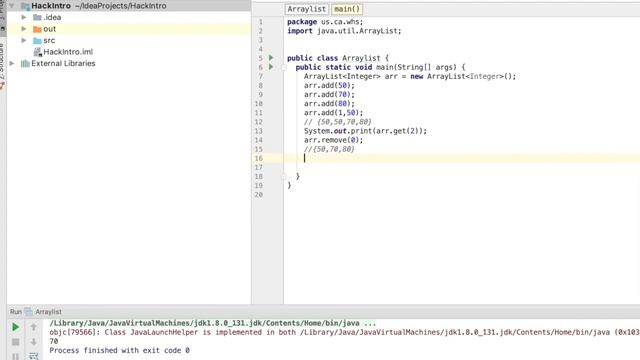Click the pause output icon in Run panel
This screenshot has height=360, width=640.
(16, 356)
